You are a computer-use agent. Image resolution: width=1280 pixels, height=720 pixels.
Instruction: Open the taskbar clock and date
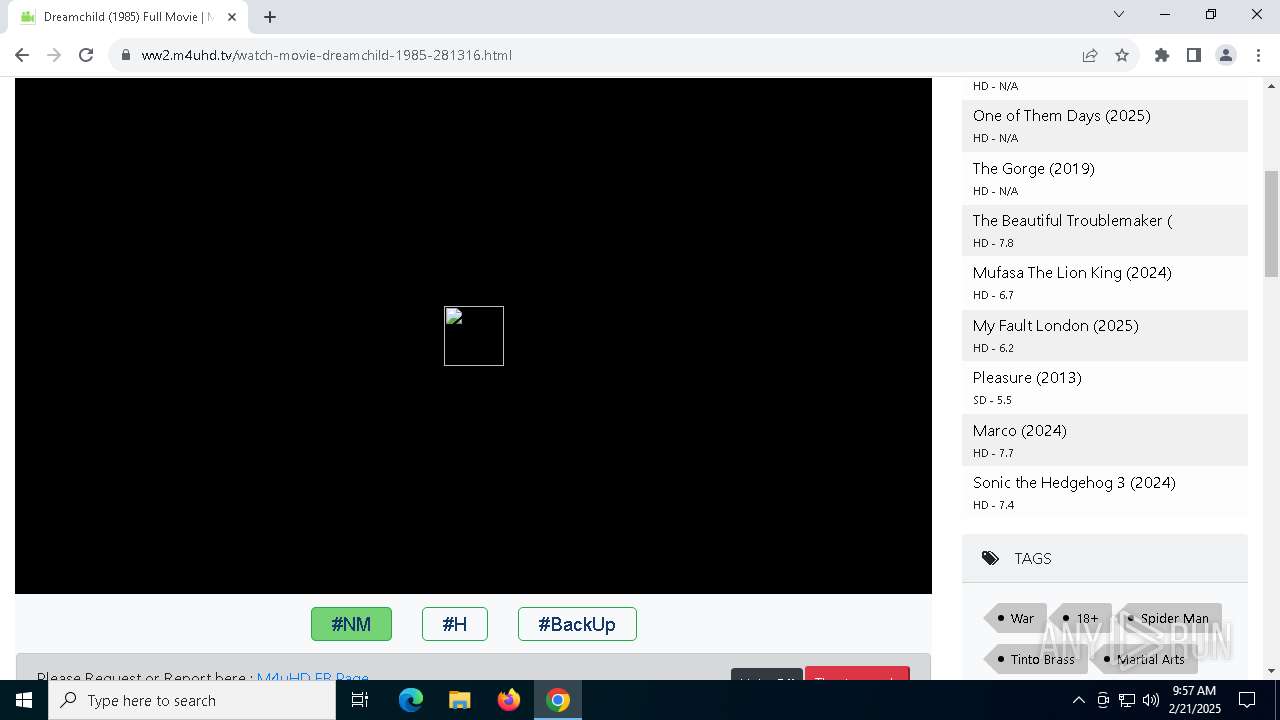(x=1195, y=700)
